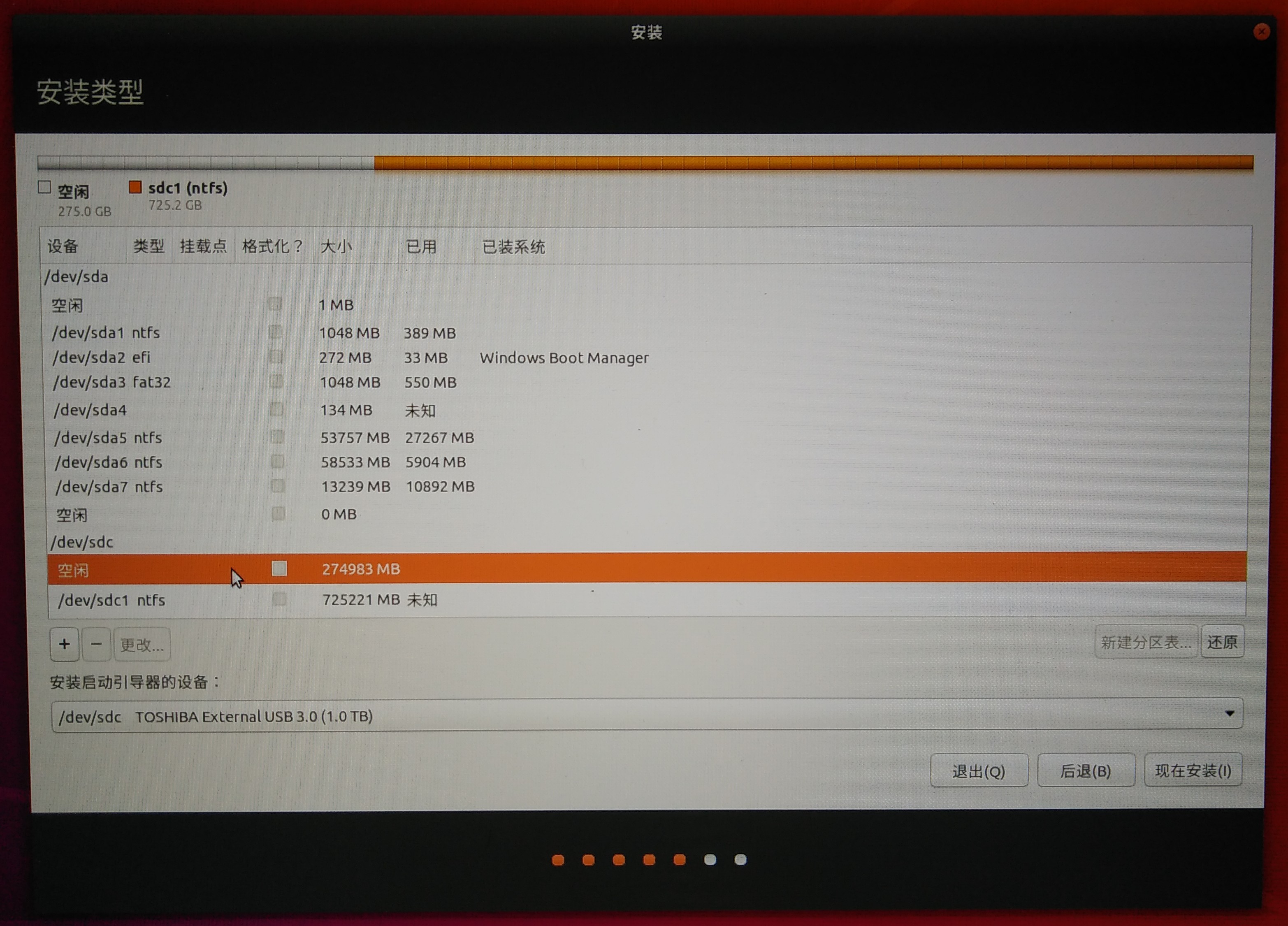Click the minus remove partition button
Screen dimensions: 1288x926
click(x=96, y=644)
